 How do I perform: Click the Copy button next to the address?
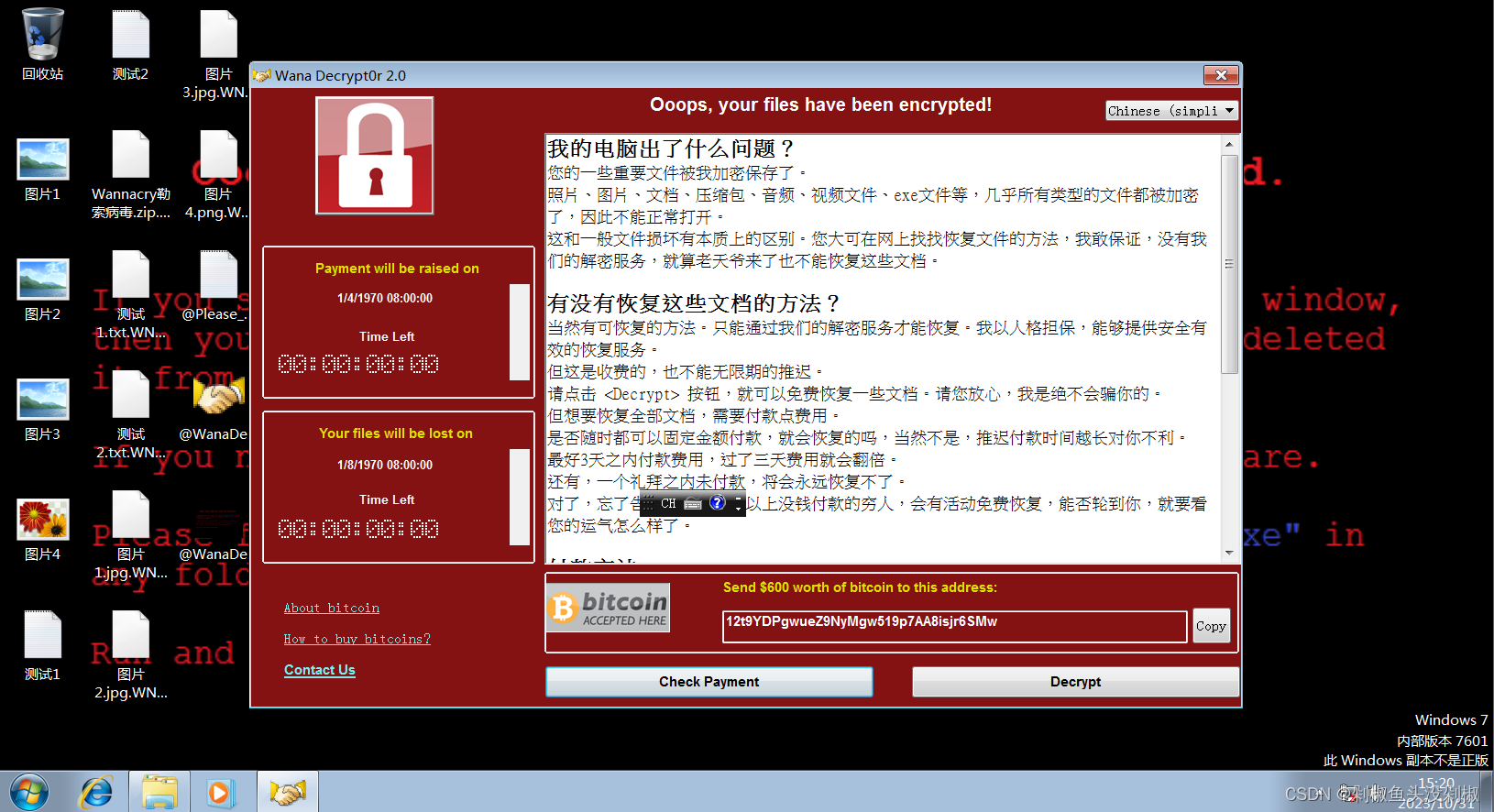tap(1211, 626)
